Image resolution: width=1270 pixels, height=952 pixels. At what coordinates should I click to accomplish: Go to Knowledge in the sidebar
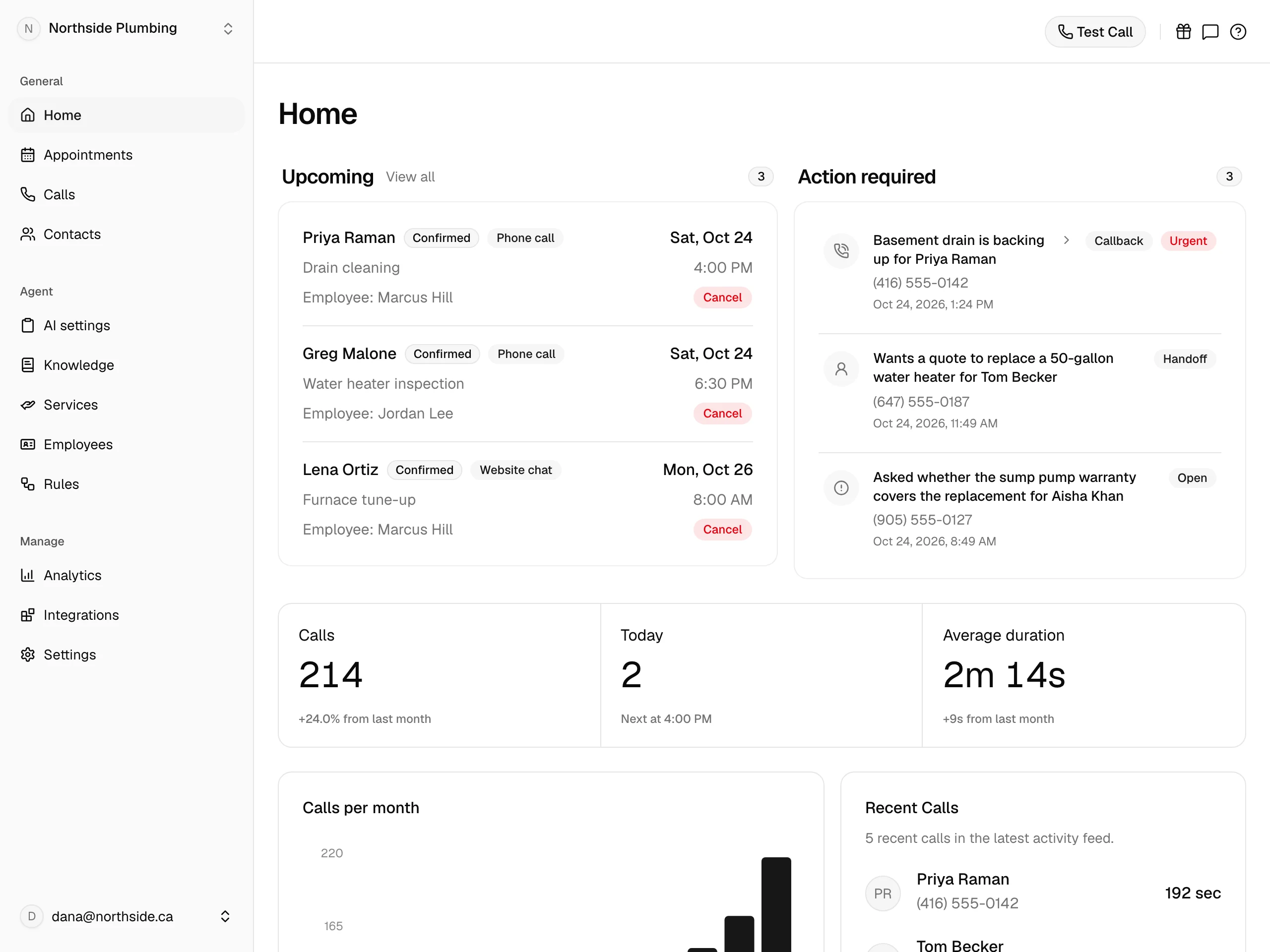tap(127, 365)
